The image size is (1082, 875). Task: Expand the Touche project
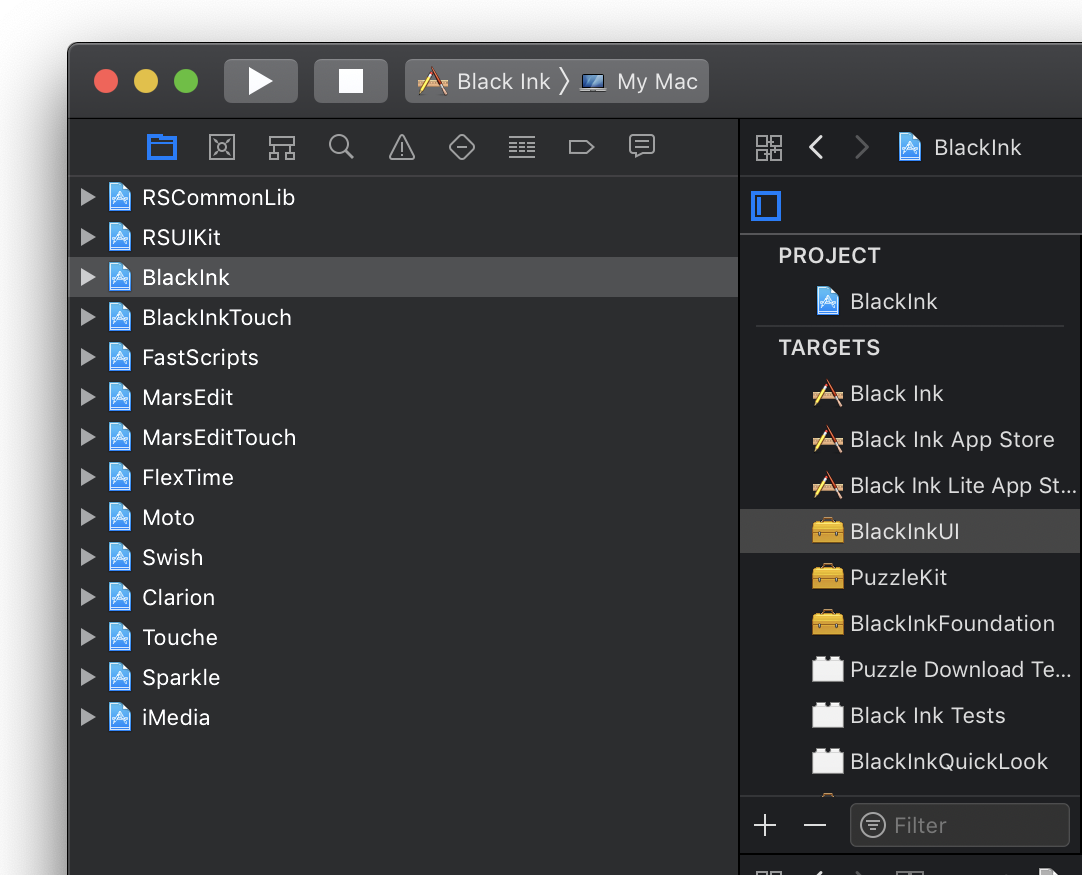pyautogui.click(x=88, y=638)
